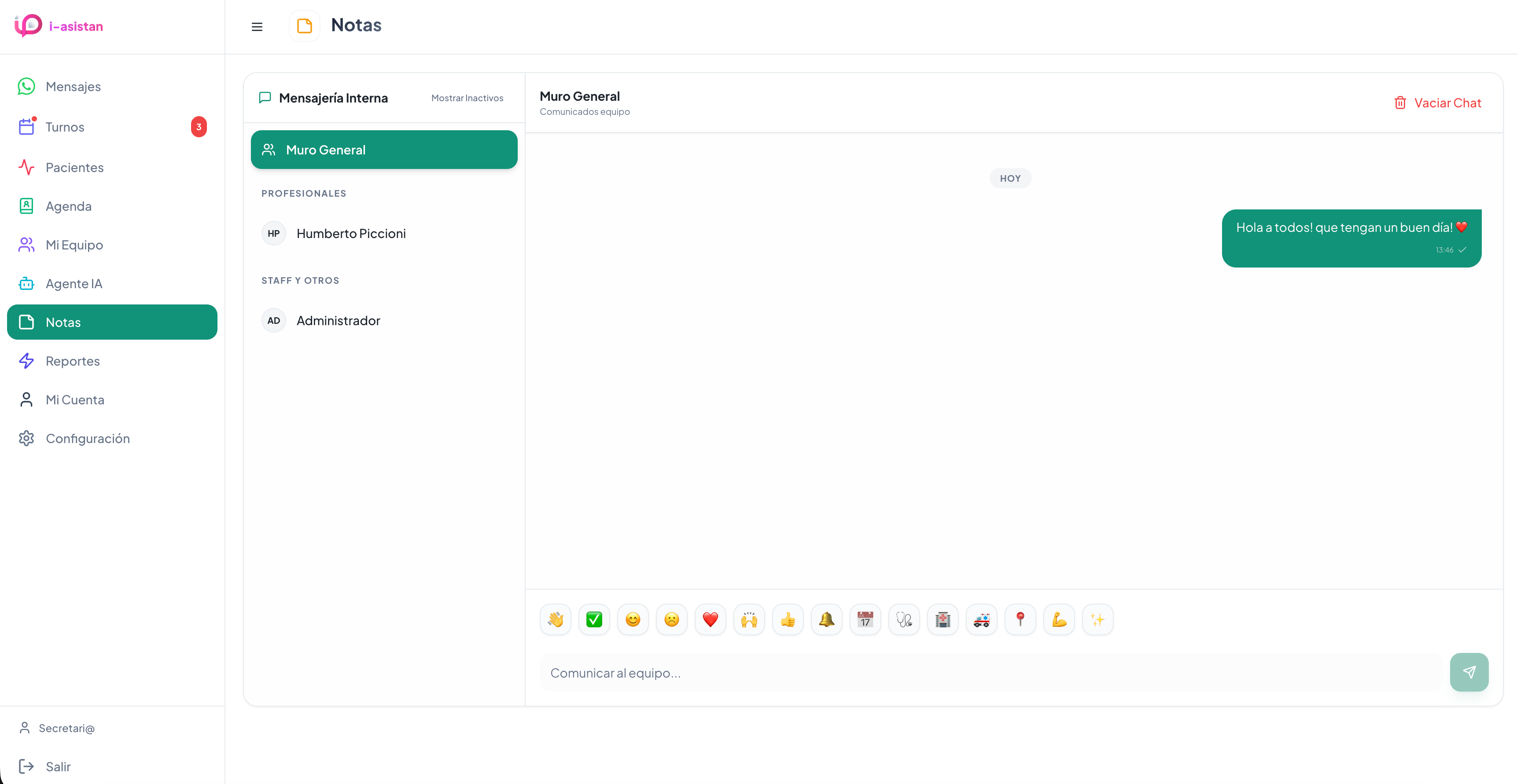The height and width of the screenshot is (784, 1517).
Task: Click the PROFESIONALES section label
Action: (x=304, y=194)
